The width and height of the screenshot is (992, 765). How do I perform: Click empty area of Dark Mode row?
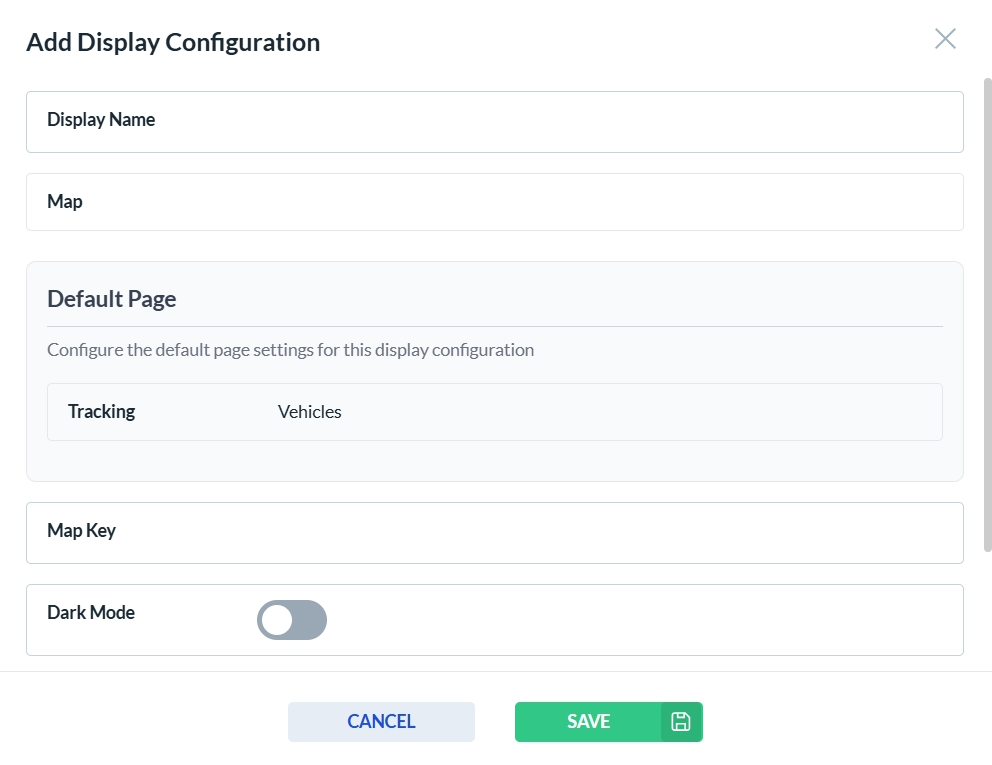point(640,620)
